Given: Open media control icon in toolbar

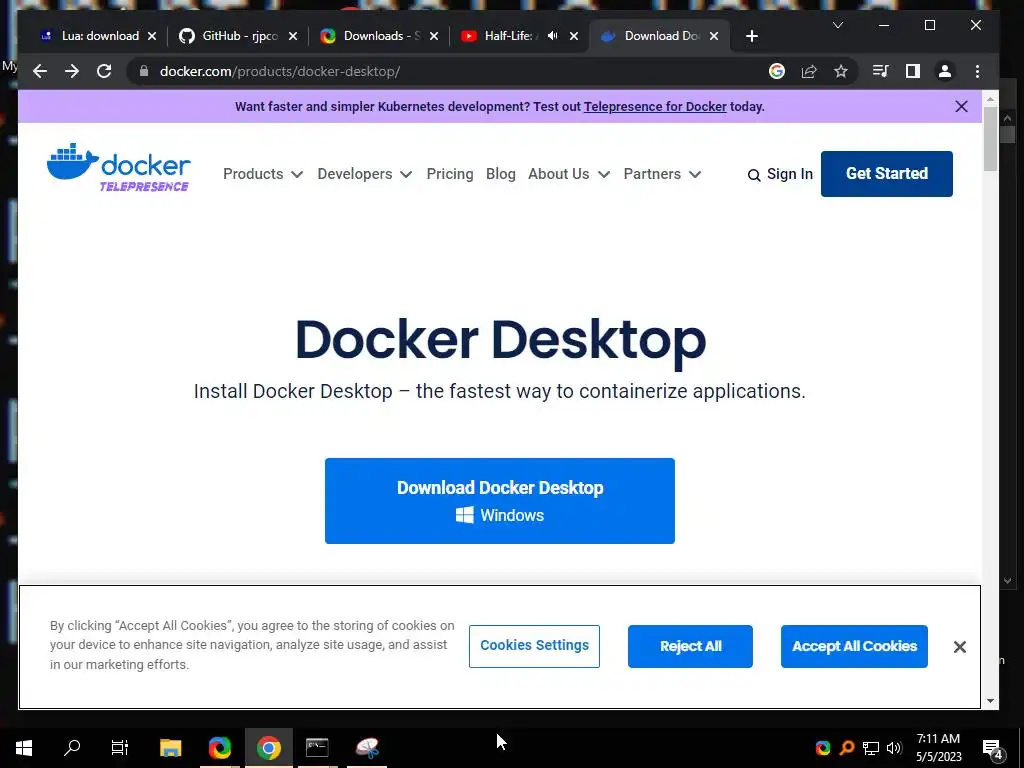Looking at the screenshot, I should (880, 71).
